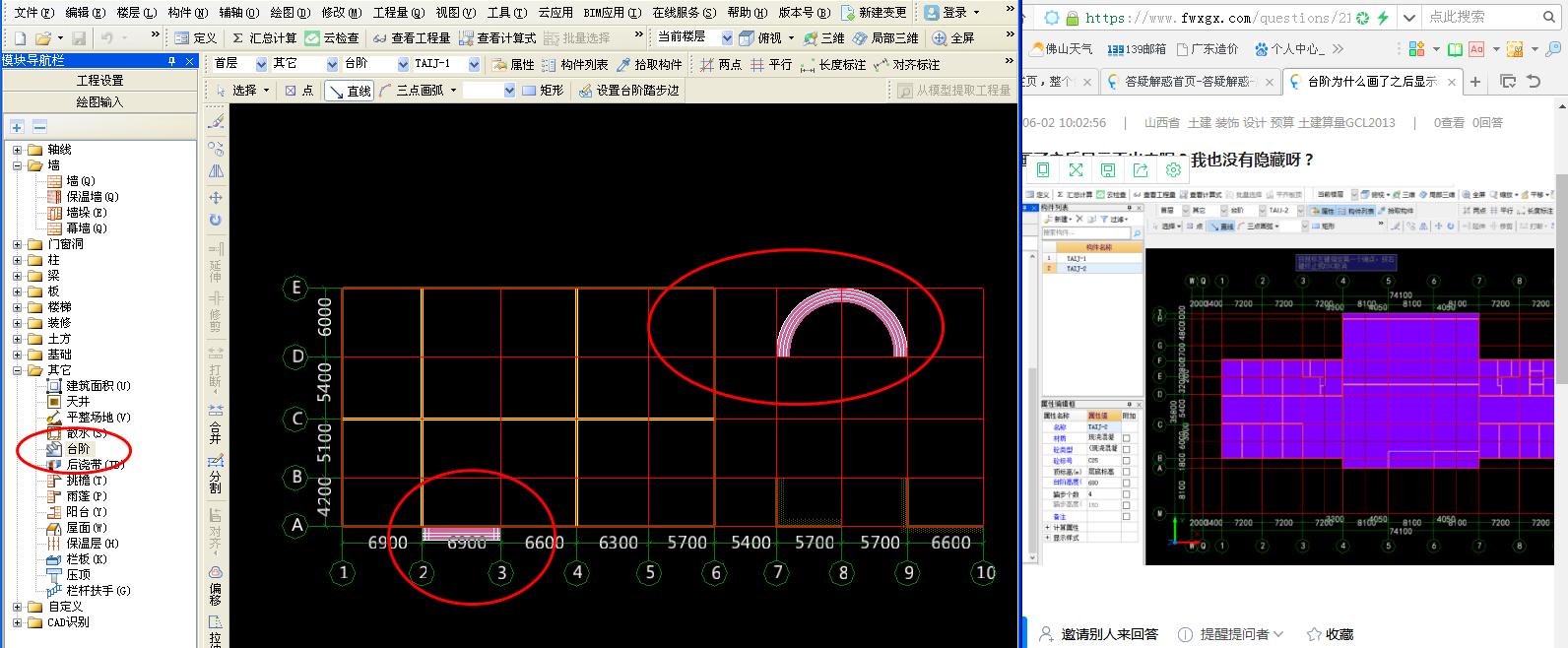Viewport: 1568px width, 648px height.
Task: Open the 帮助 menu
Action: point(748,12)
